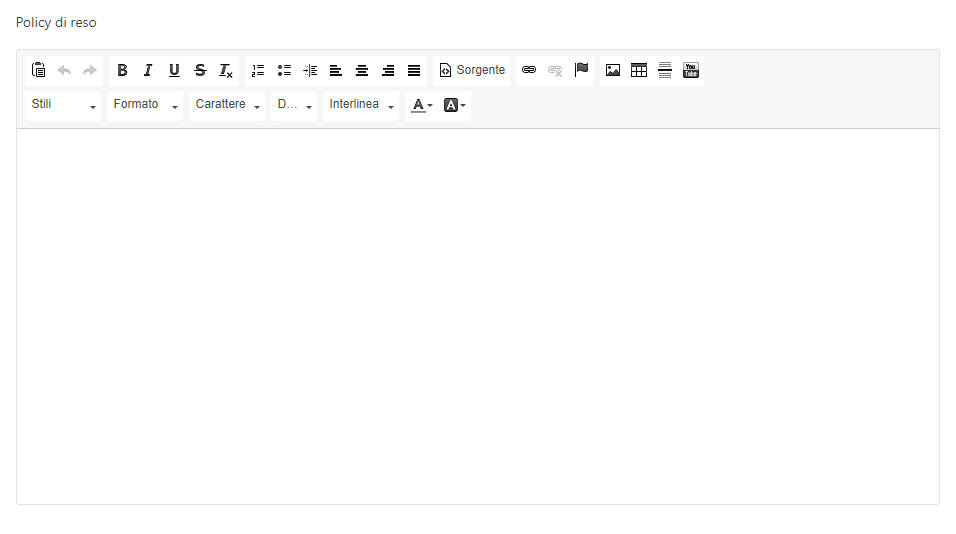Click the remove formatting icon

(226, 70)
